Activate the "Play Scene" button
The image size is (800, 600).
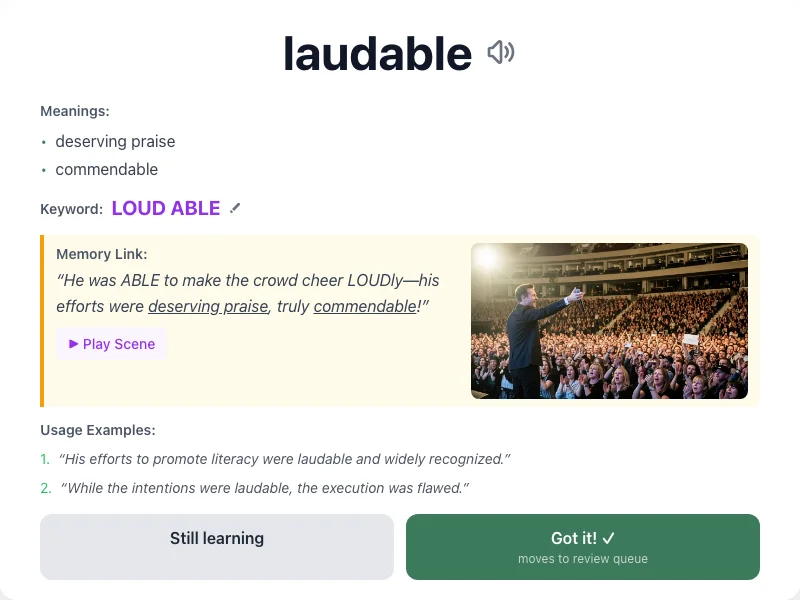111,344
